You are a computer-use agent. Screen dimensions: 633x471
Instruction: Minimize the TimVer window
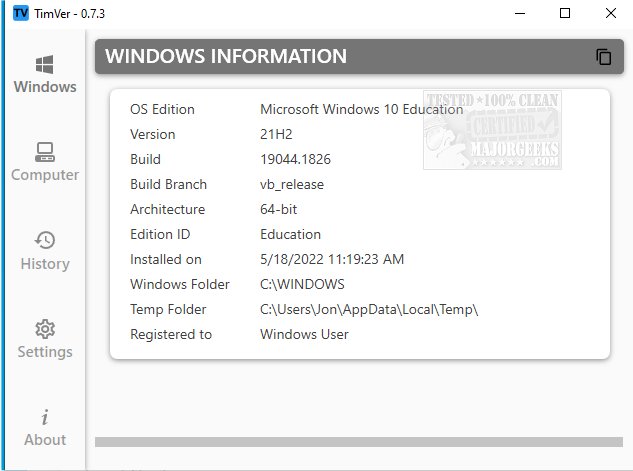[519, 13]
